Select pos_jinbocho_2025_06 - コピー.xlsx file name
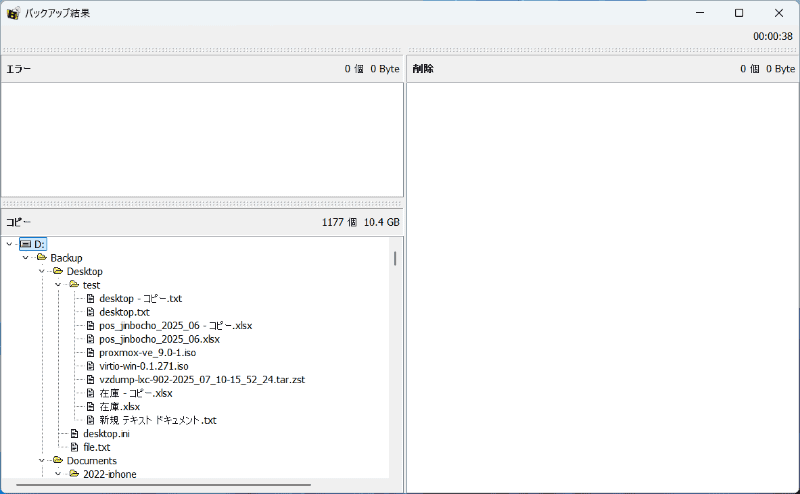Viewport: 800px width, 494px height. (x=176, y=325)
